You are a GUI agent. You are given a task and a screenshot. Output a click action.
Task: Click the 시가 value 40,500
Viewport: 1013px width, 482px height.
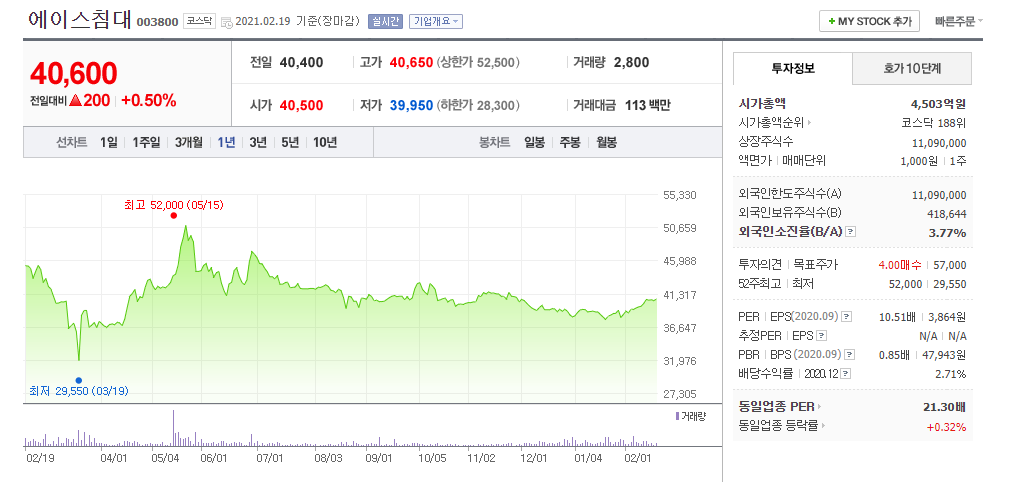coord(302,105)
